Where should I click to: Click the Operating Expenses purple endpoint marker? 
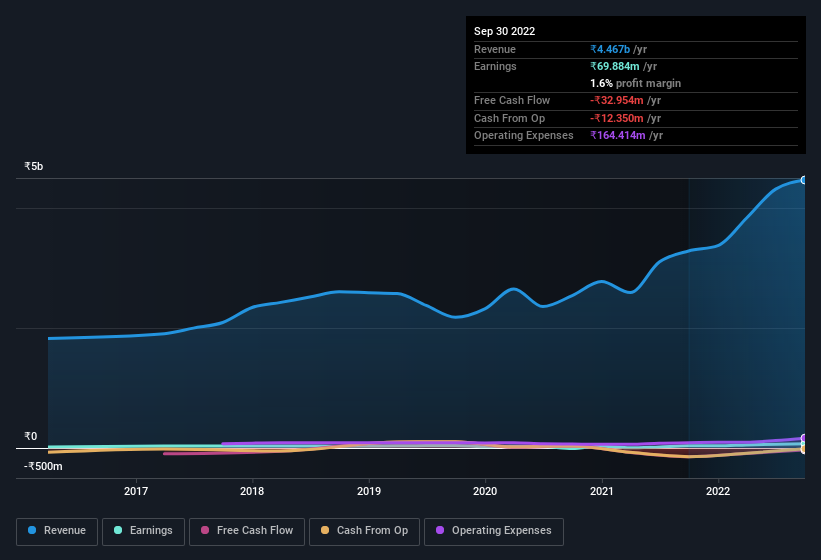804,438
